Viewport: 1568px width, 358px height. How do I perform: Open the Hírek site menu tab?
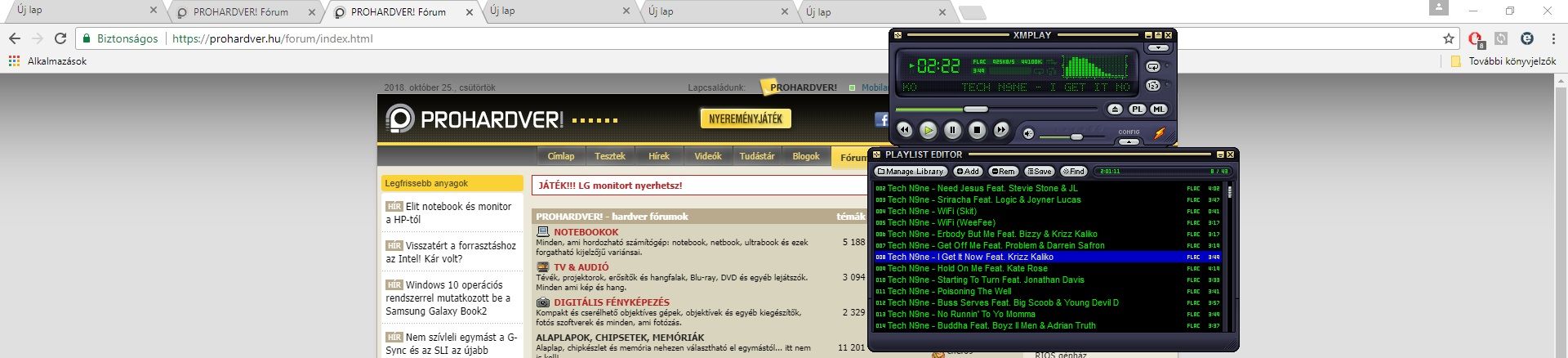pos(659,156)
